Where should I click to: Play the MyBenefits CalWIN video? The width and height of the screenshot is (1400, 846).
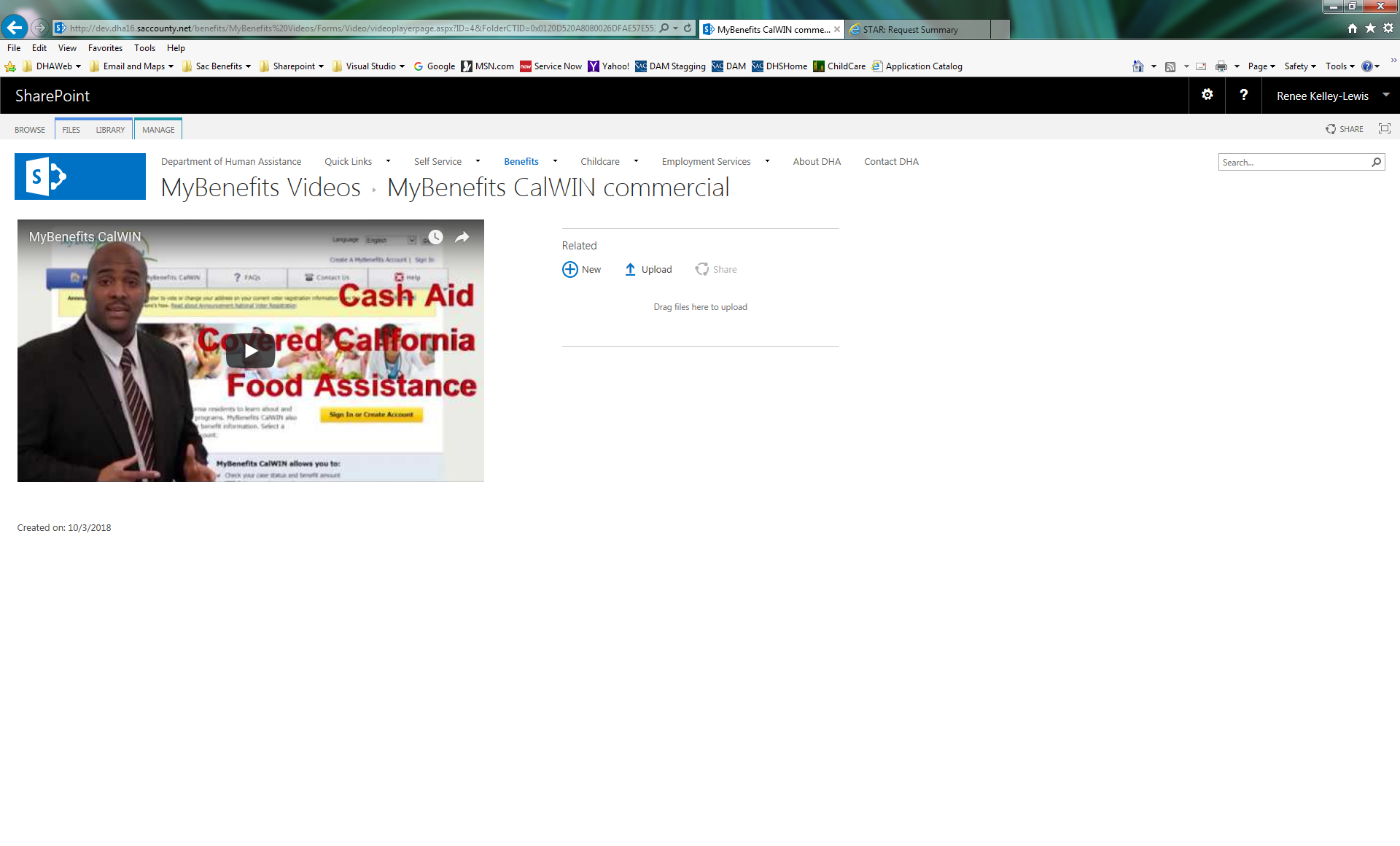pos(250,351)
